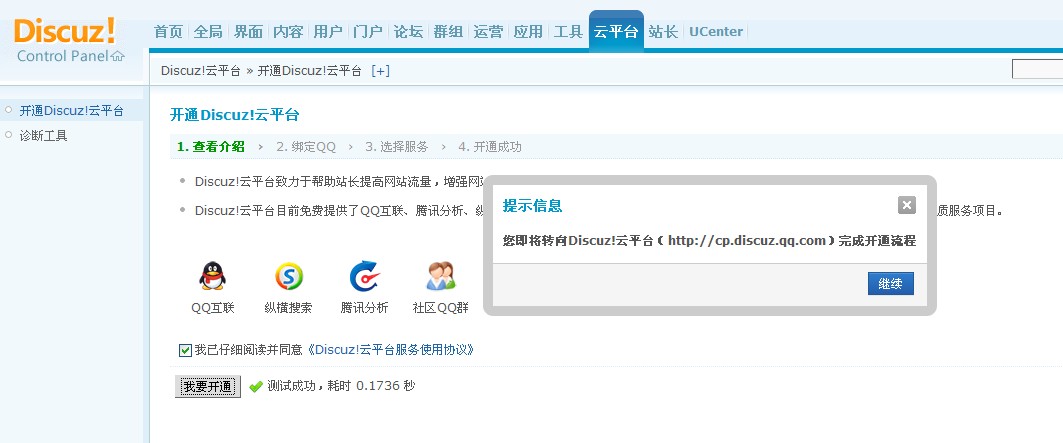Open the 群组 menu tab
Screen dimensions: 1063x443
[448, 31]
